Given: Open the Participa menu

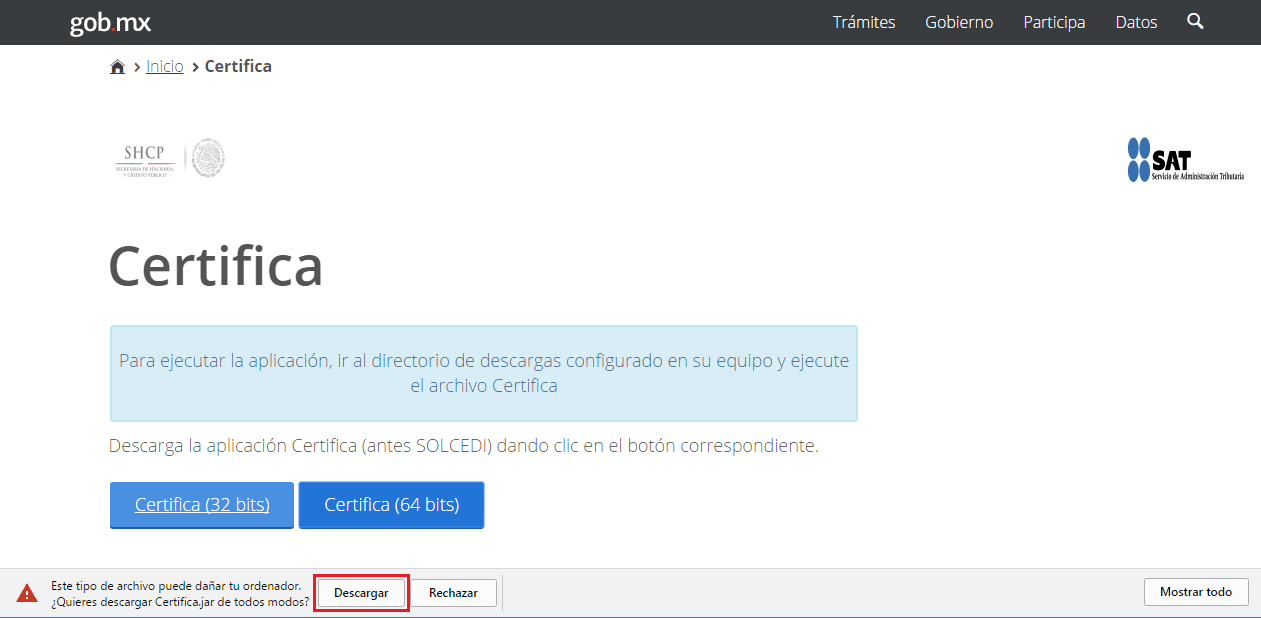Looking at the screenshot, I should tap(1054, 22).
